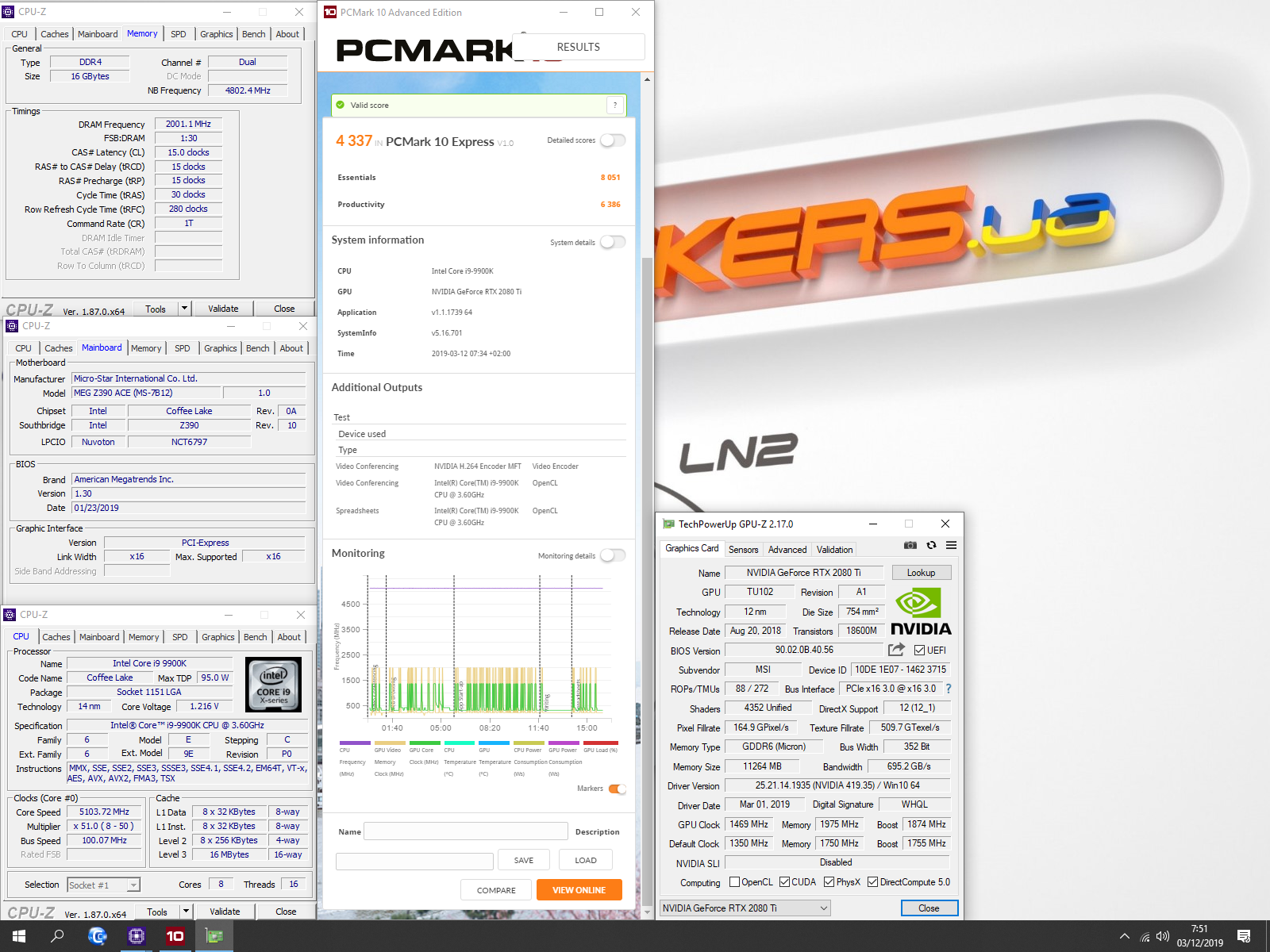
Task: Toggle the CUDA computing checkbox
Action: [784, 882]
